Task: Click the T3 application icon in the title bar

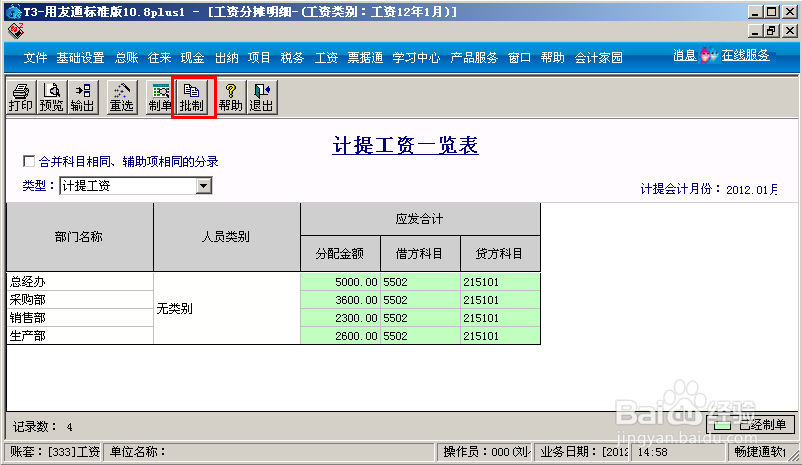Action: [13, 11]
